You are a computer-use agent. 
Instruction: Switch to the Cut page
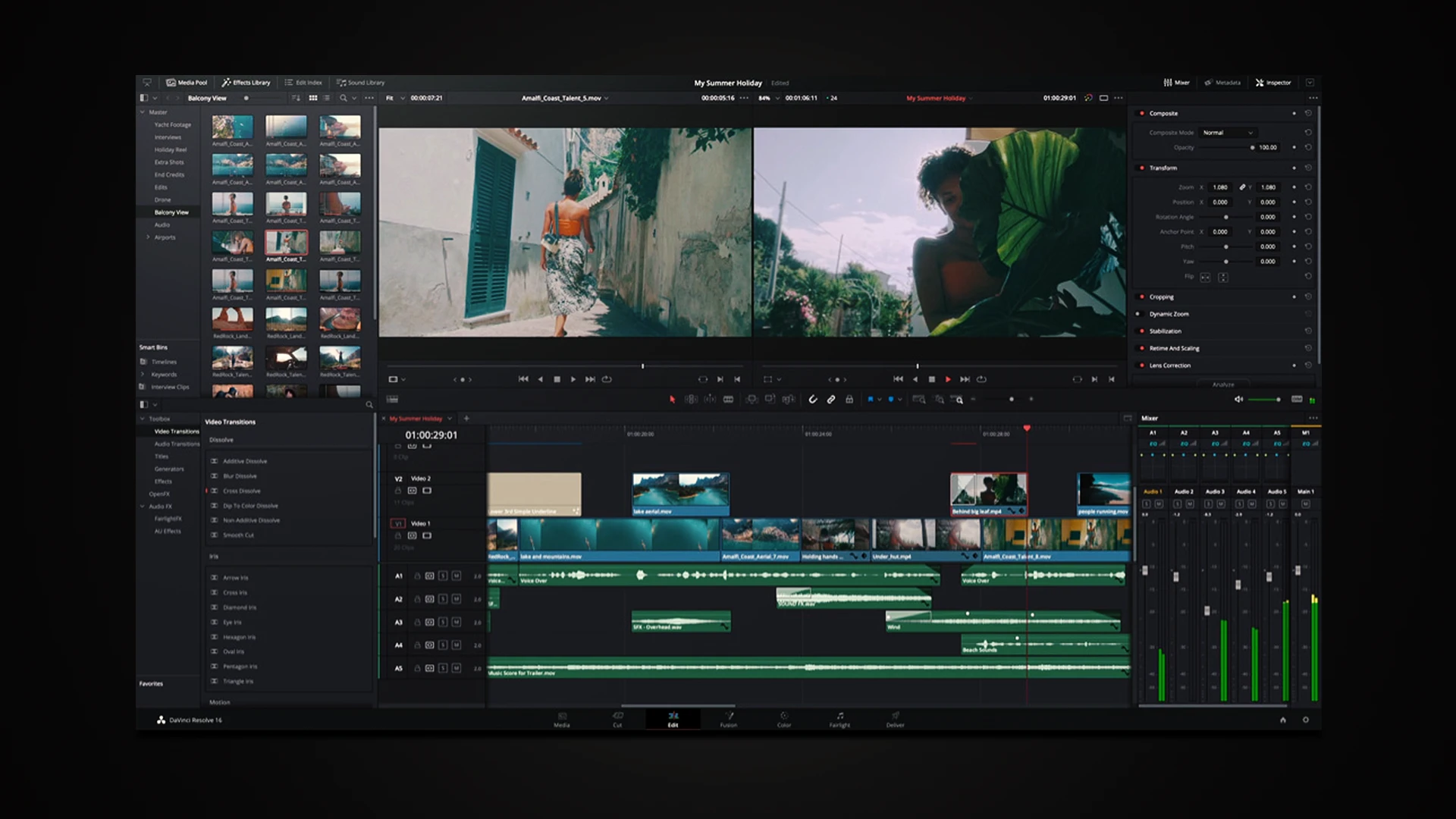(x=617, y=720)
